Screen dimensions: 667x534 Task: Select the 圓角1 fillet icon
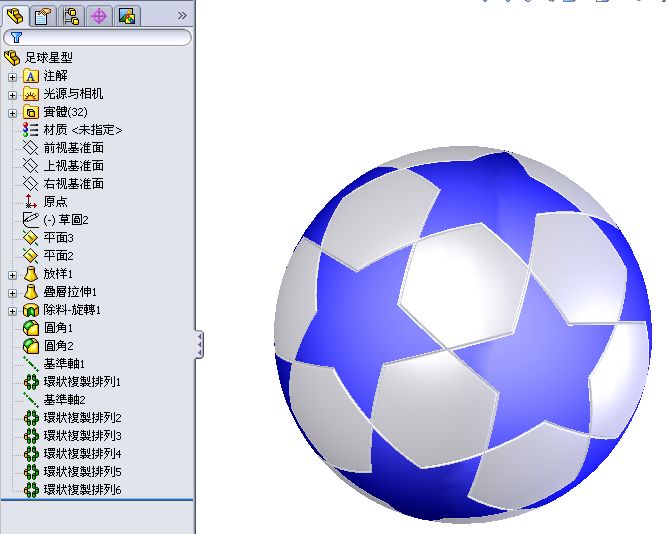coord(31,328)
